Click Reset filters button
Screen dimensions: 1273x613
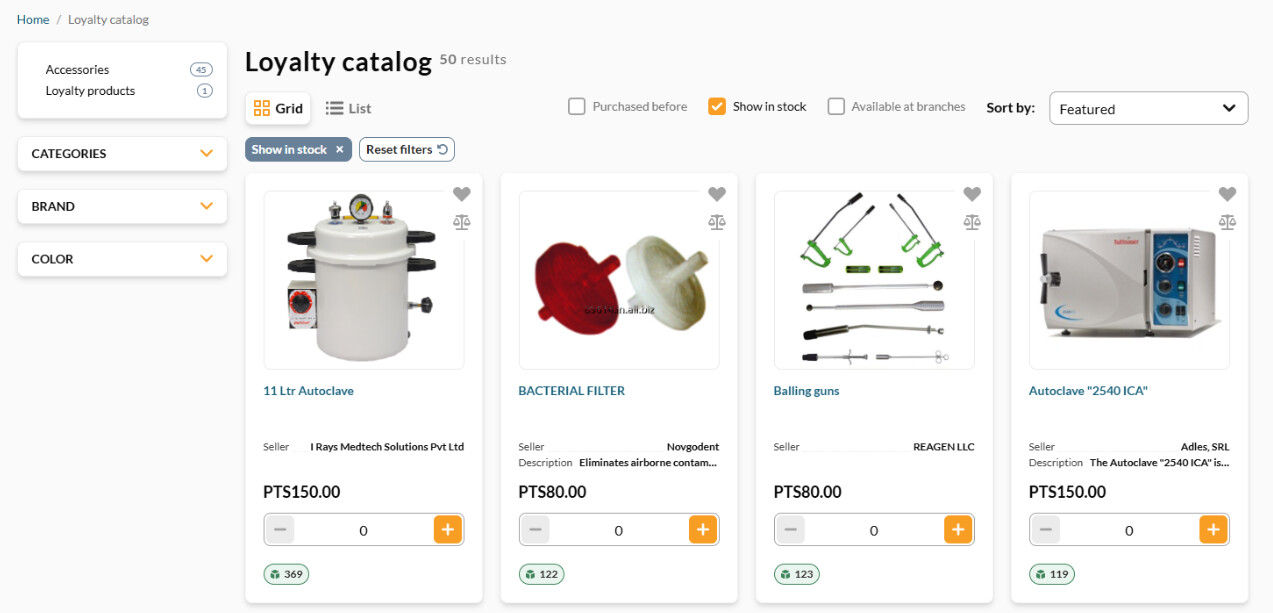point(407,149)
